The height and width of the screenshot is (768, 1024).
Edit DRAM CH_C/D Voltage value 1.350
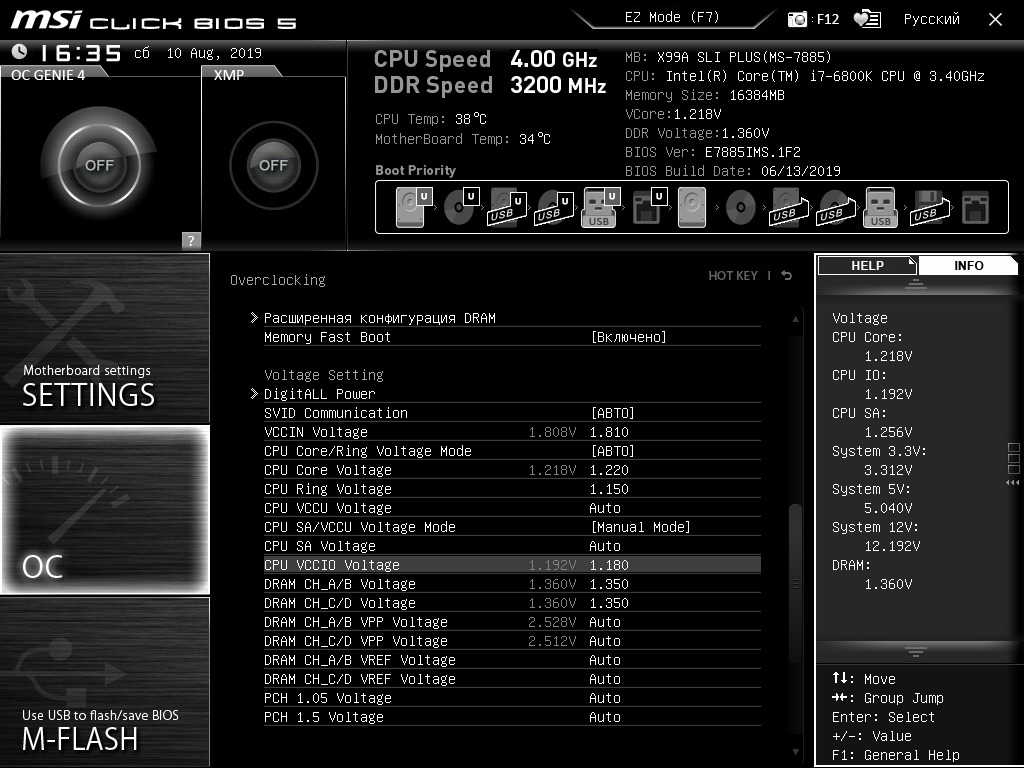pyautogui.click(x=609, y=602)
